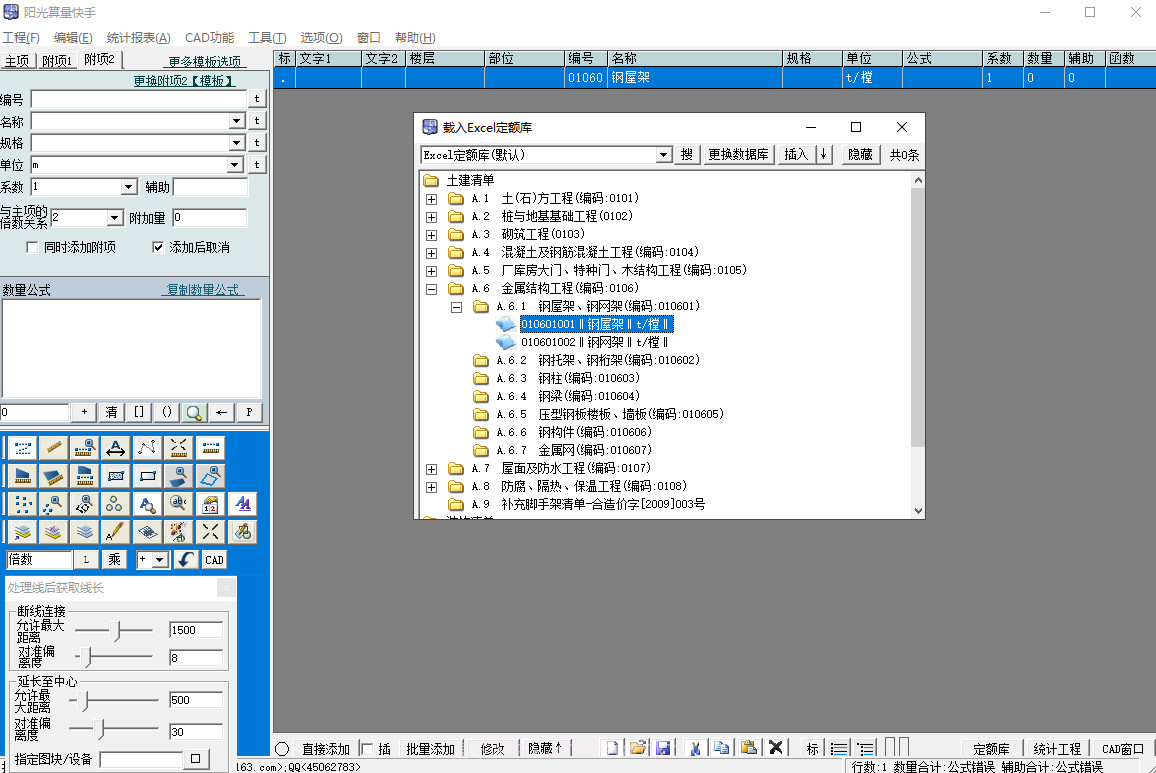Select the yellow ruler measuring tool
This screenshot has height=773, width=1156.
[54, 448]
